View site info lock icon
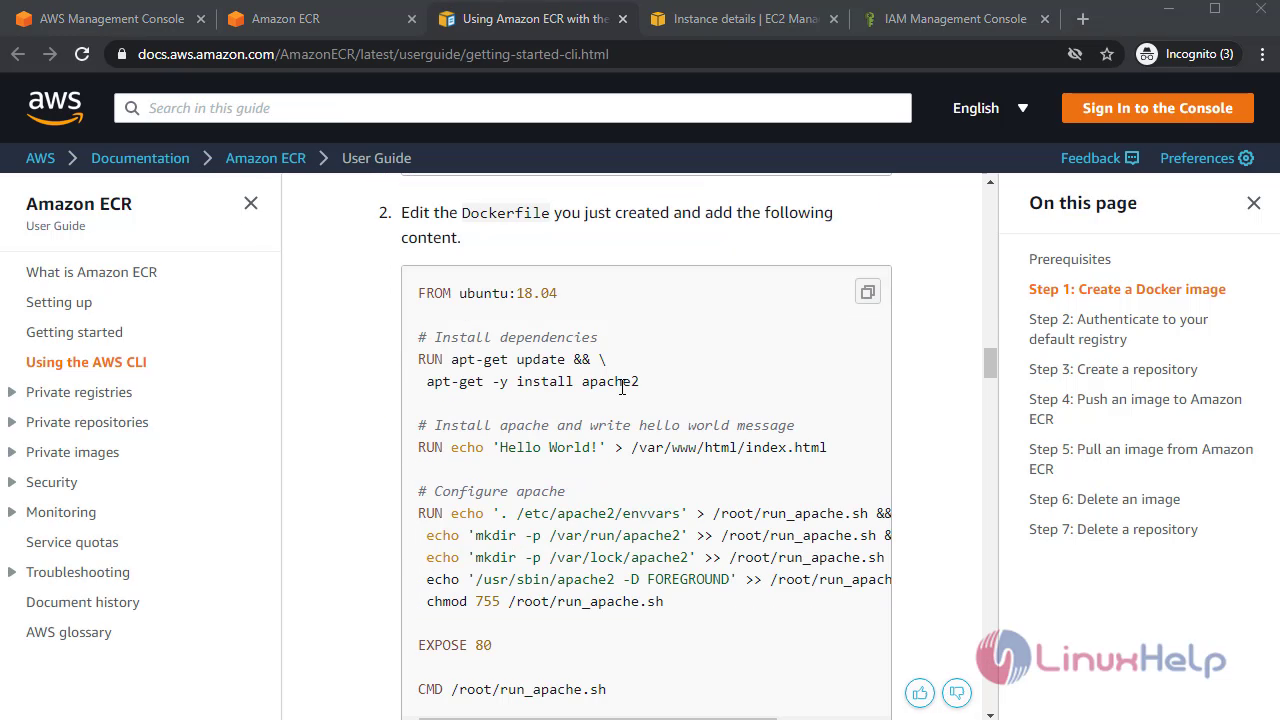This screenshot has height=720, width=1280. 121,54
